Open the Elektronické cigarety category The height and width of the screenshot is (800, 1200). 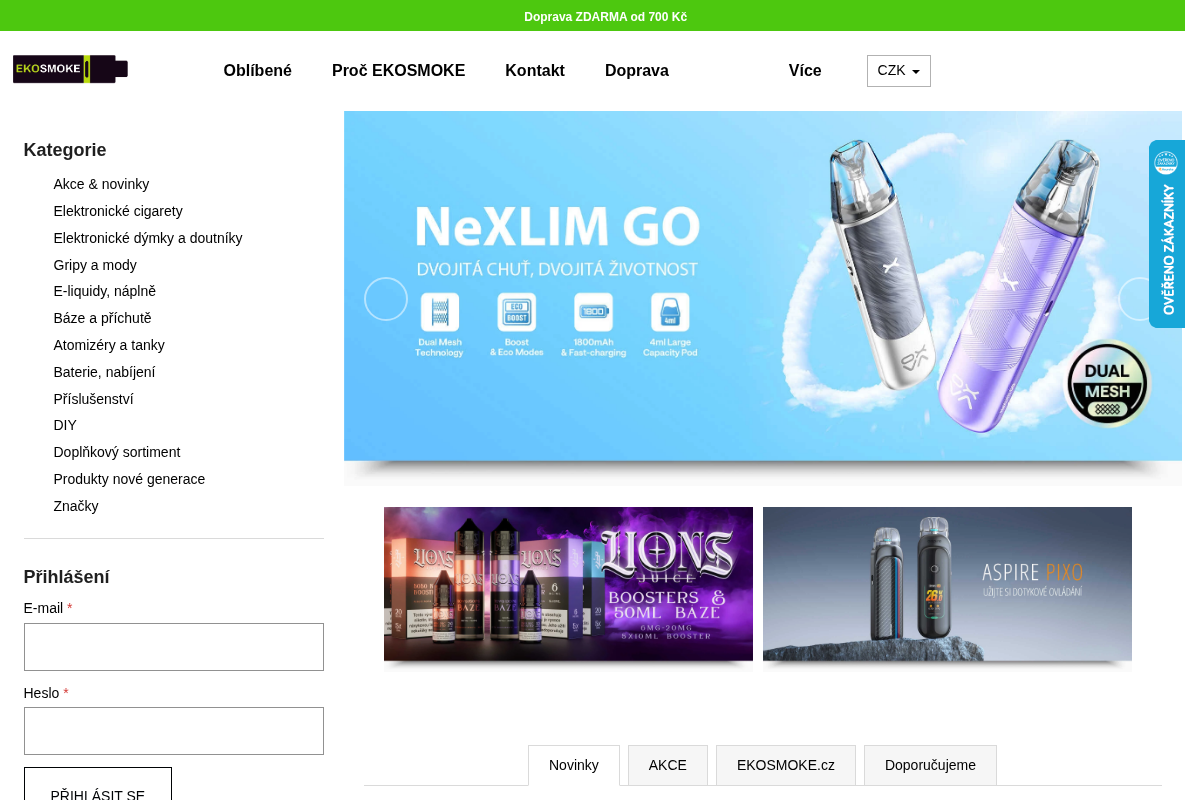tap(118, 211)
